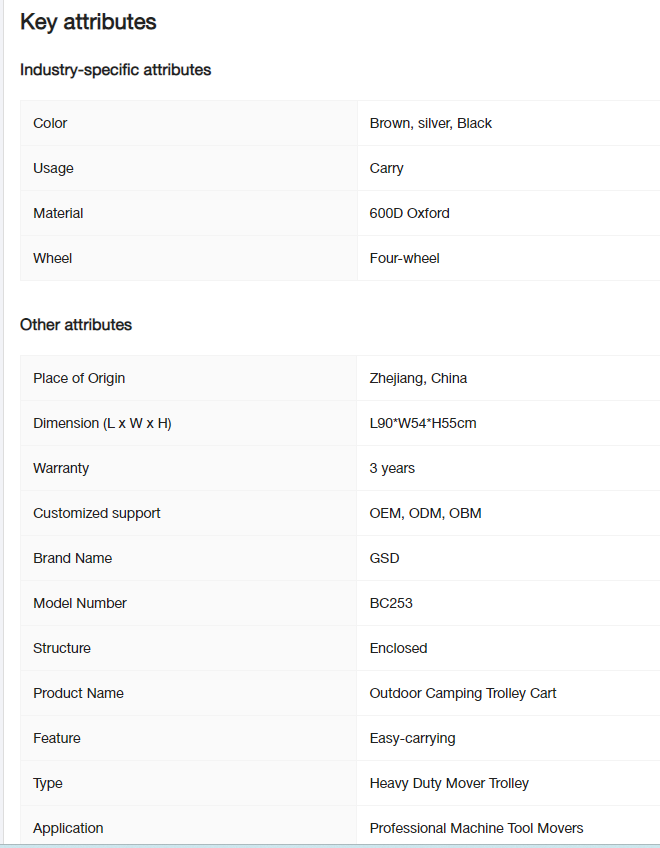Screen dimensions: 660x848
Task: Click the Key attributes heading
Action: (x=88, y=22)
